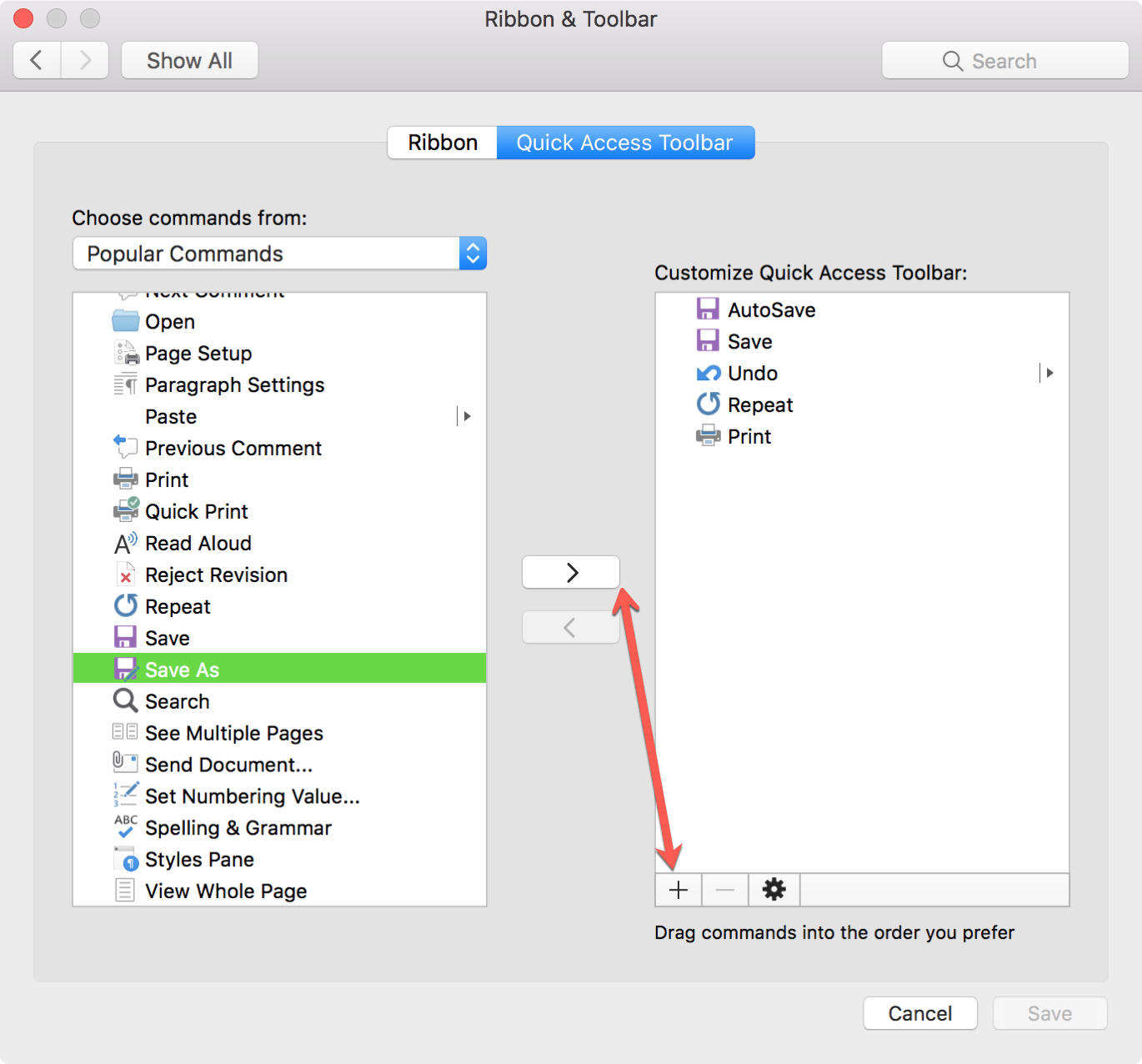Click the Reject Revision icon
The image size is (1142, 1064).
click(x=125, y=575)
